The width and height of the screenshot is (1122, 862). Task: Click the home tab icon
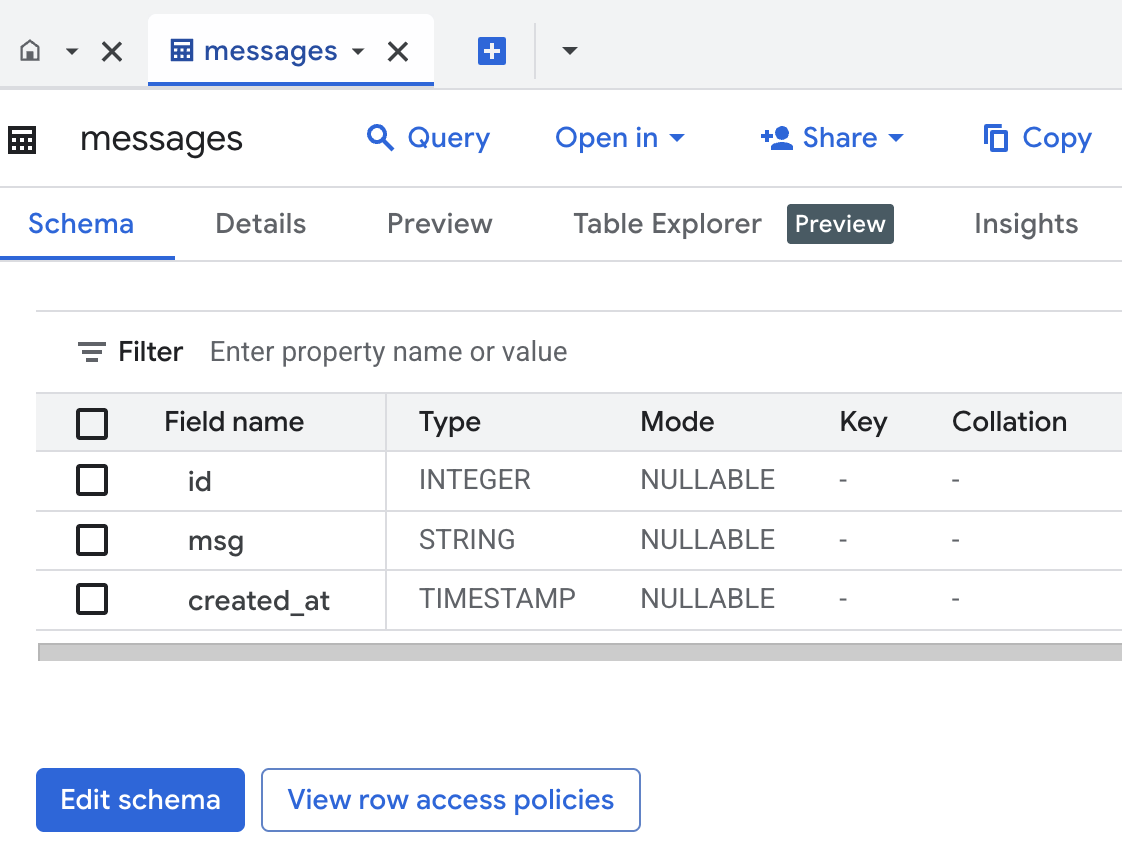(x=31, y=51)
